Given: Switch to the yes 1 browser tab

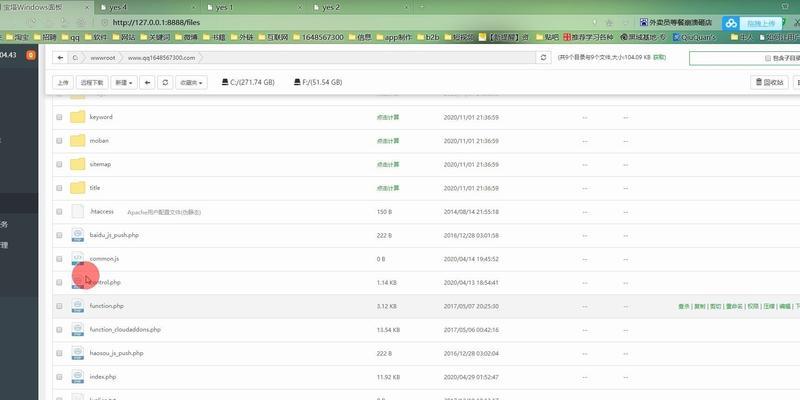Looking at the screenshot, I should tap(253, 8).
